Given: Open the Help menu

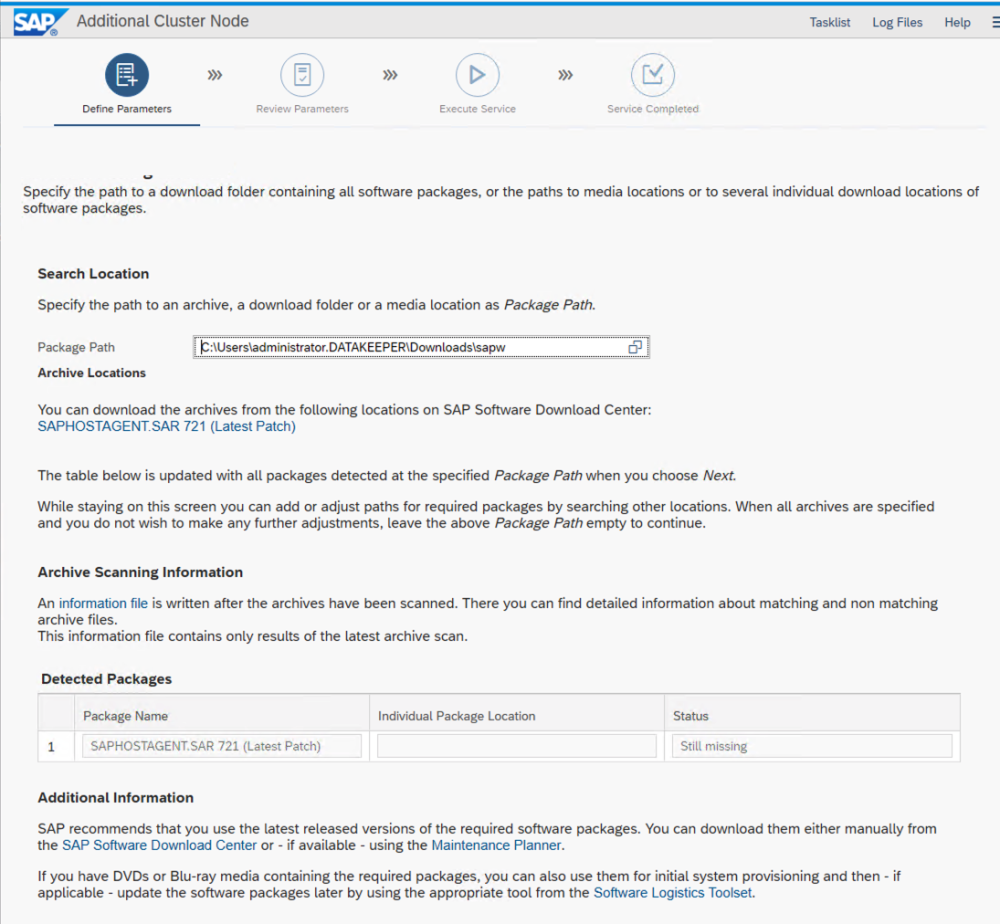Looking at the screenshot, I should point(957,22).
